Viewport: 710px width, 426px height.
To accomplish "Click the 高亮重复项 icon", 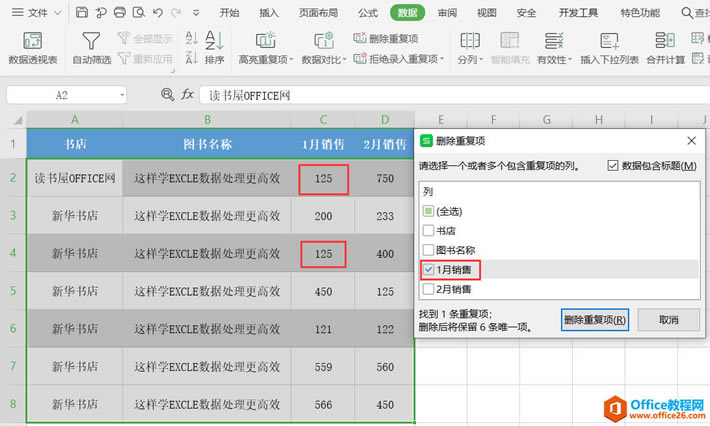I will (265, 41).
